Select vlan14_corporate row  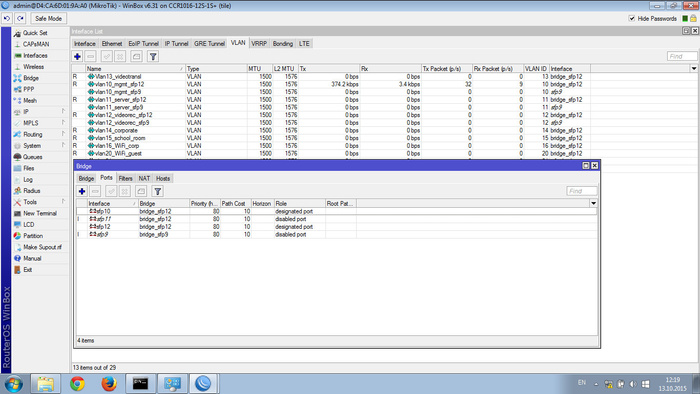(x=330, y=130)
